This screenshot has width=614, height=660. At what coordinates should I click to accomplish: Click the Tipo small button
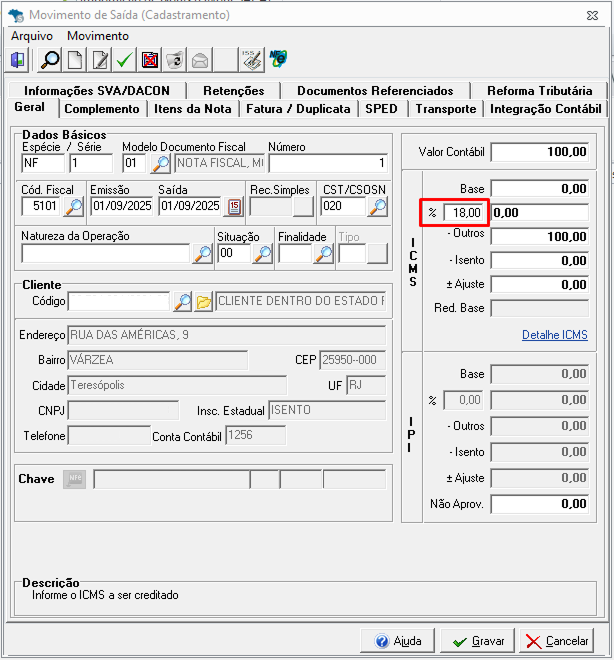click(377, 254)
